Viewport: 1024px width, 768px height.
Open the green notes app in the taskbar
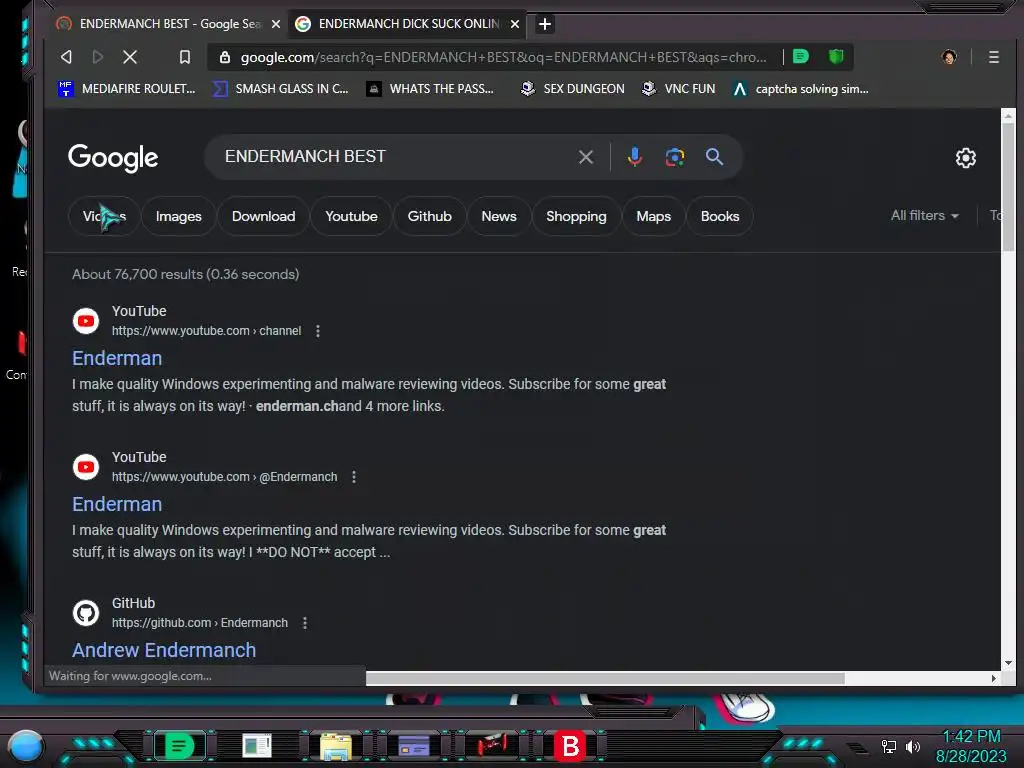click(179, 746)
